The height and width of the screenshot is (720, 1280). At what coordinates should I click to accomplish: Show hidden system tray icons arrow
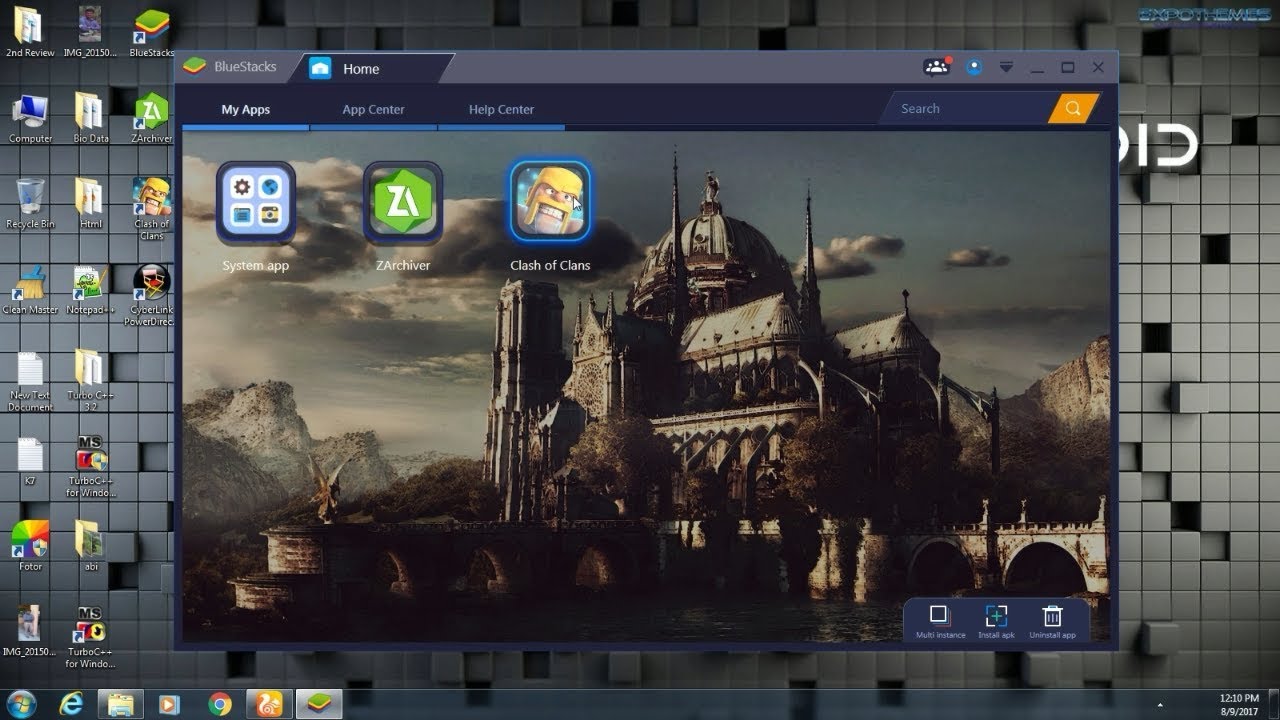pyautogui.click(x=1159, y=705)
